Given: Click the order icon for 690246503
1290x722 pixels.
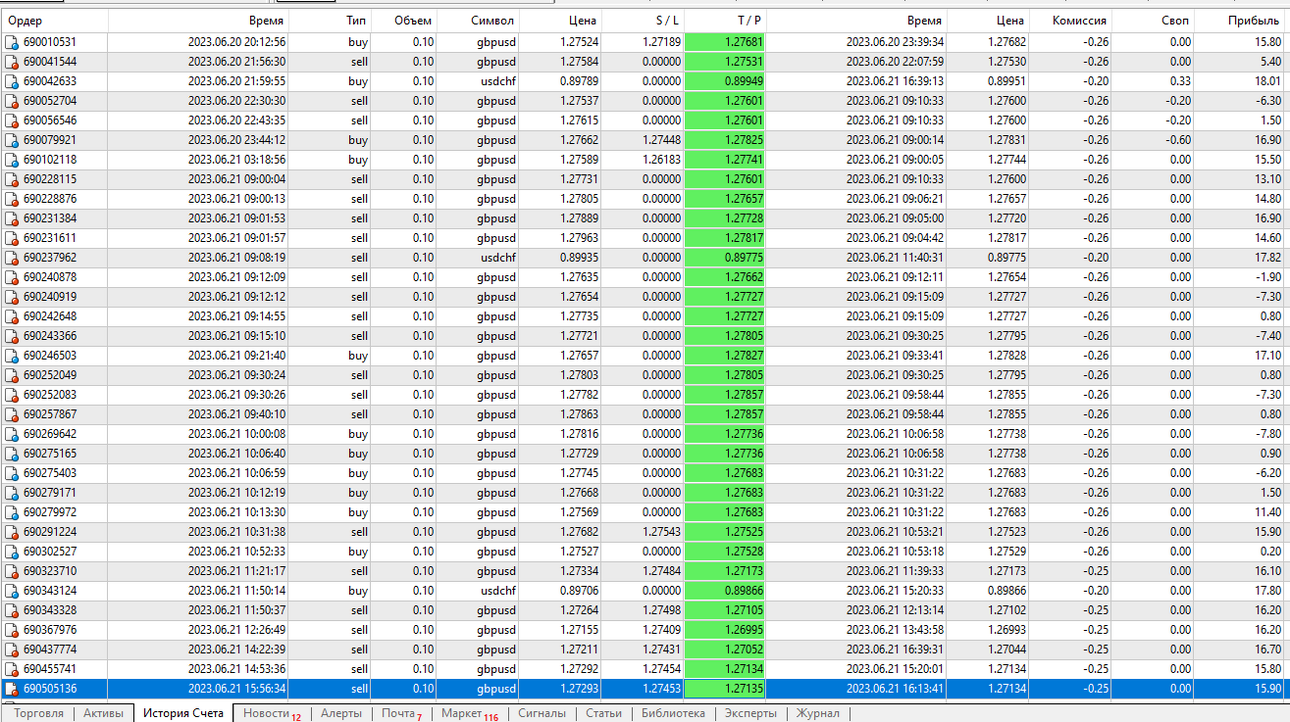Looking at the screenshot, I should (12, 356).
